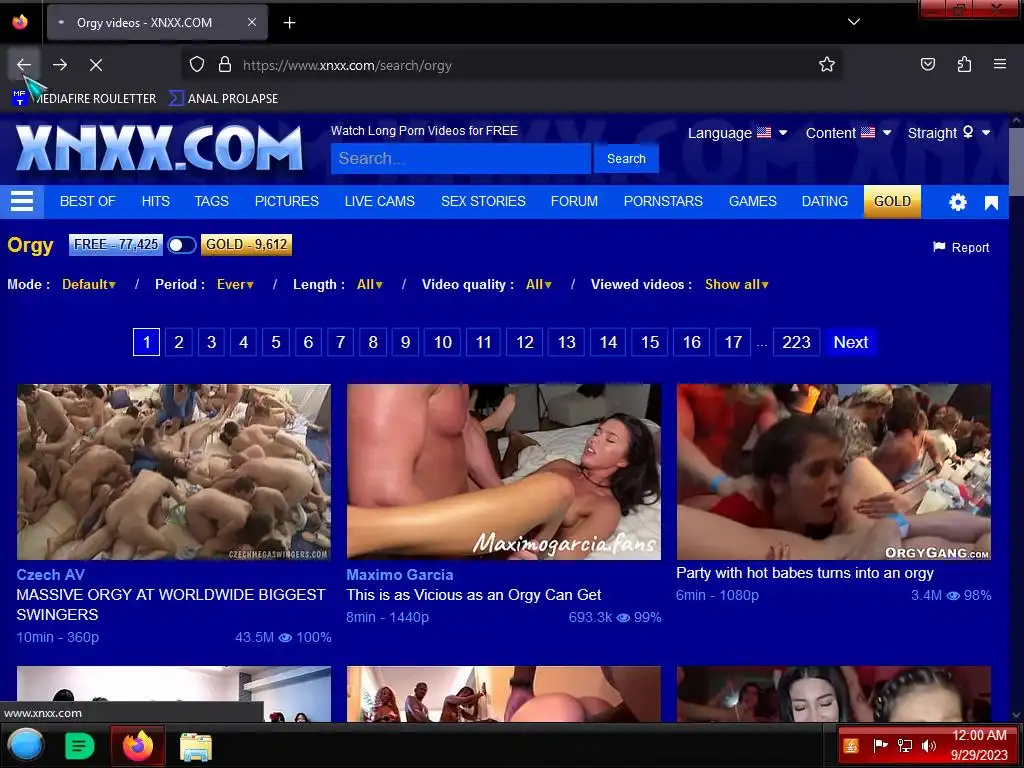The width and height of the screenshot is (1024, 768).
Task: Click the LIVE CAMS menu link
Action: [379, 201]
